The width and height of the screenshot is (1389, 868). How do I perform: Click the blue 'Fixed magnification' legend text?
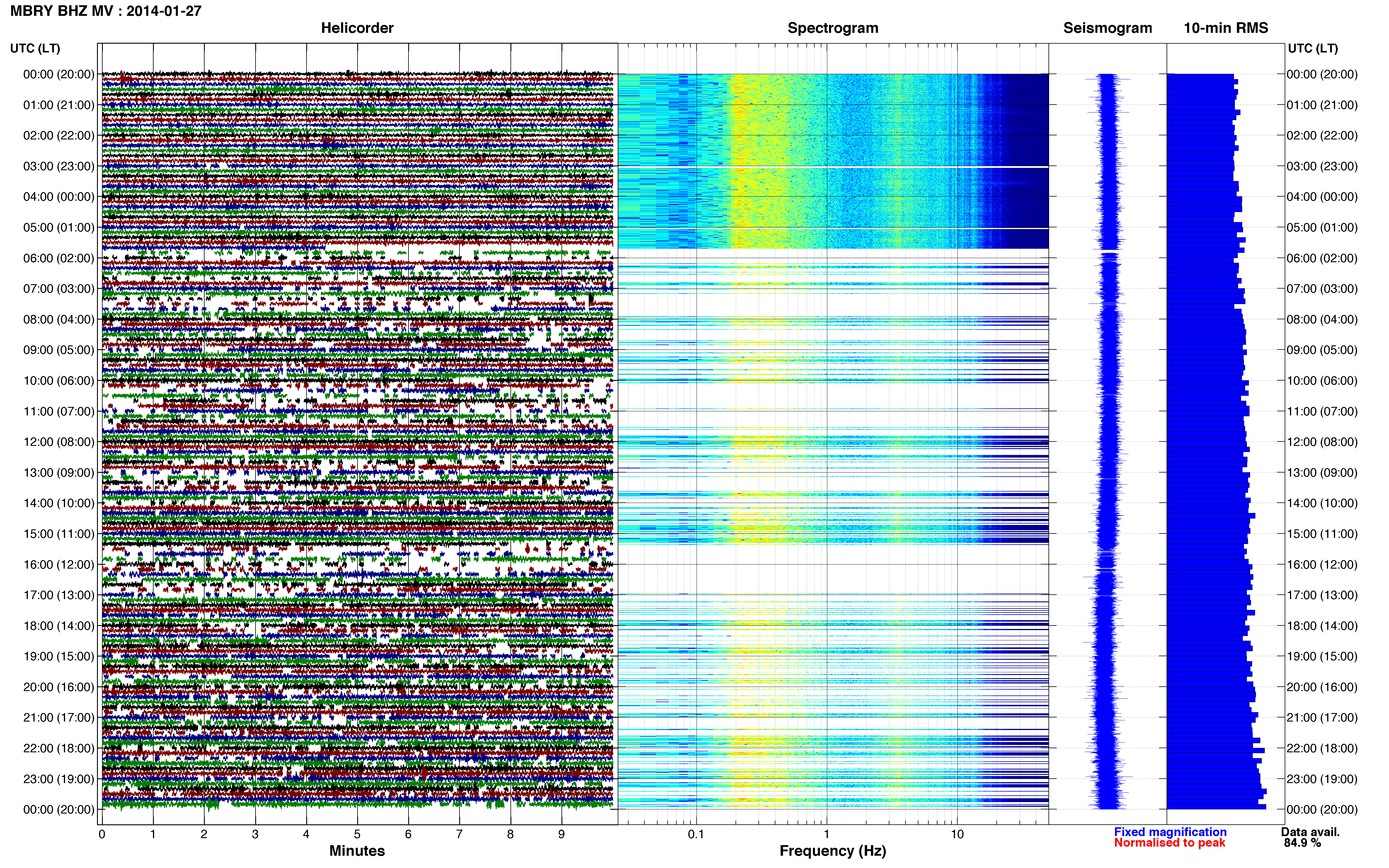[1170, 832]
